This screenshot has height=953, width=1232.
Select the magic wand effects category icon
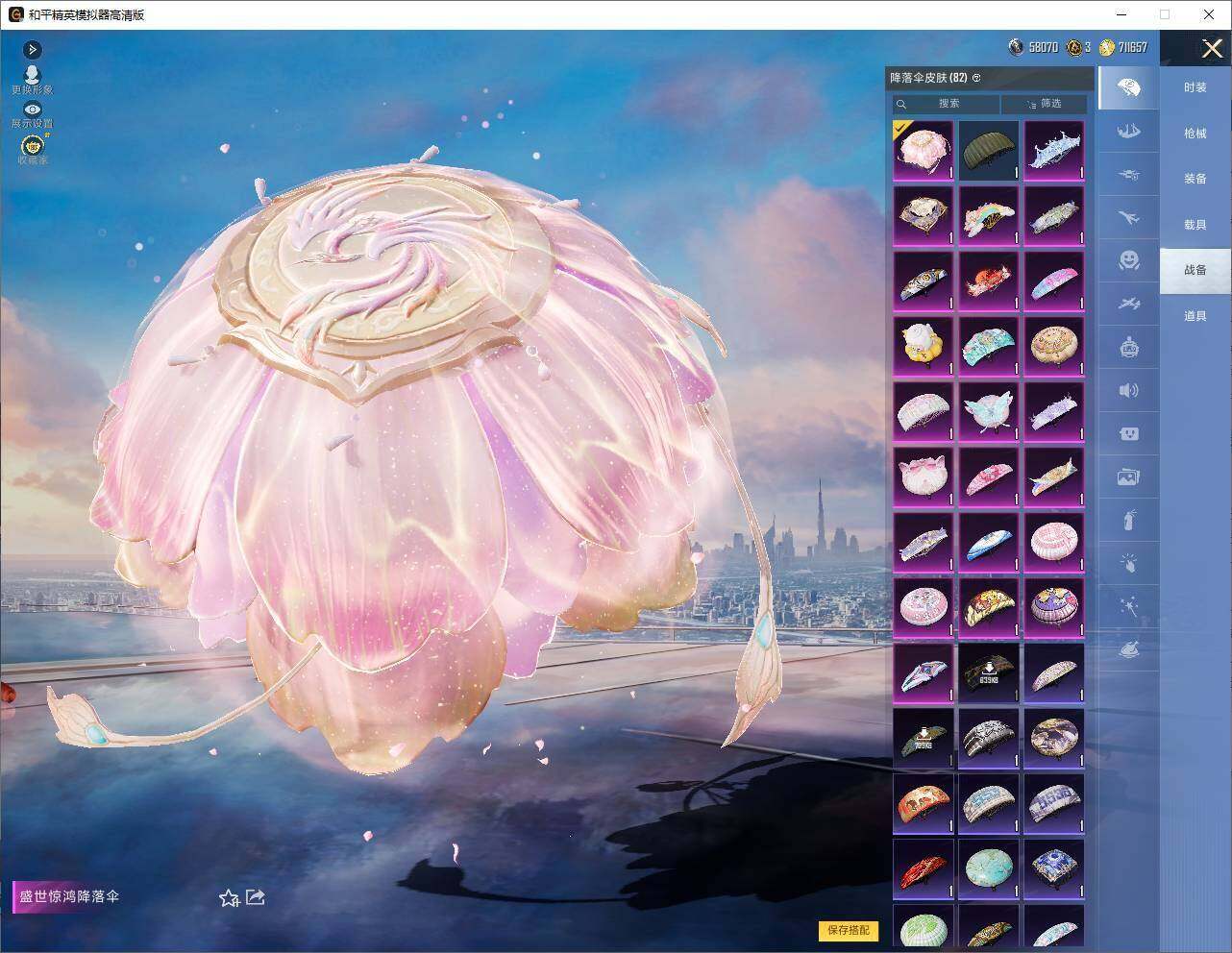pyautogui.click(x=1129, y=607)
